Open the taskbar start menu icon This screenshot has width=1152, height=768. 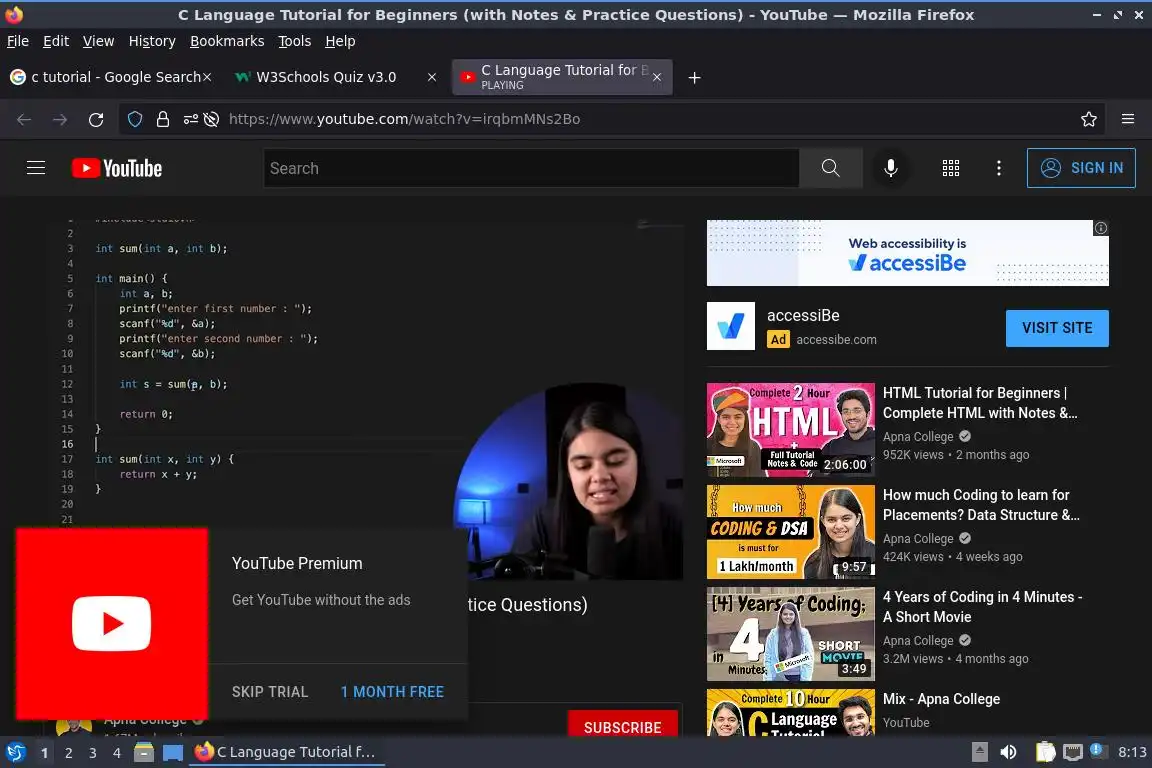[16, 752]
